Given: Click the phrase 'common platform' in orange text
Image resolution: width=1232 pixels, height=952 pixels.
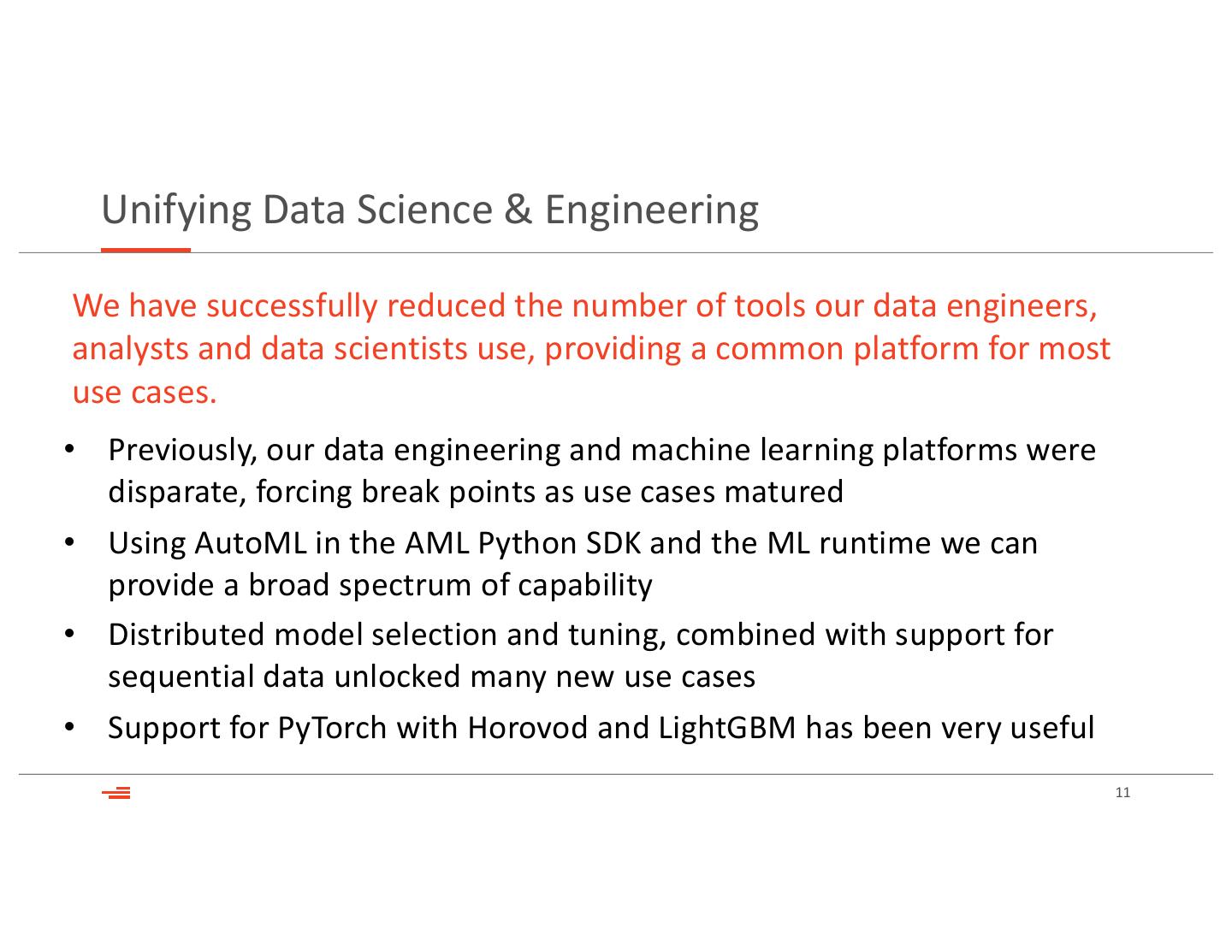Looking at the screenshot, I should 779,349.
